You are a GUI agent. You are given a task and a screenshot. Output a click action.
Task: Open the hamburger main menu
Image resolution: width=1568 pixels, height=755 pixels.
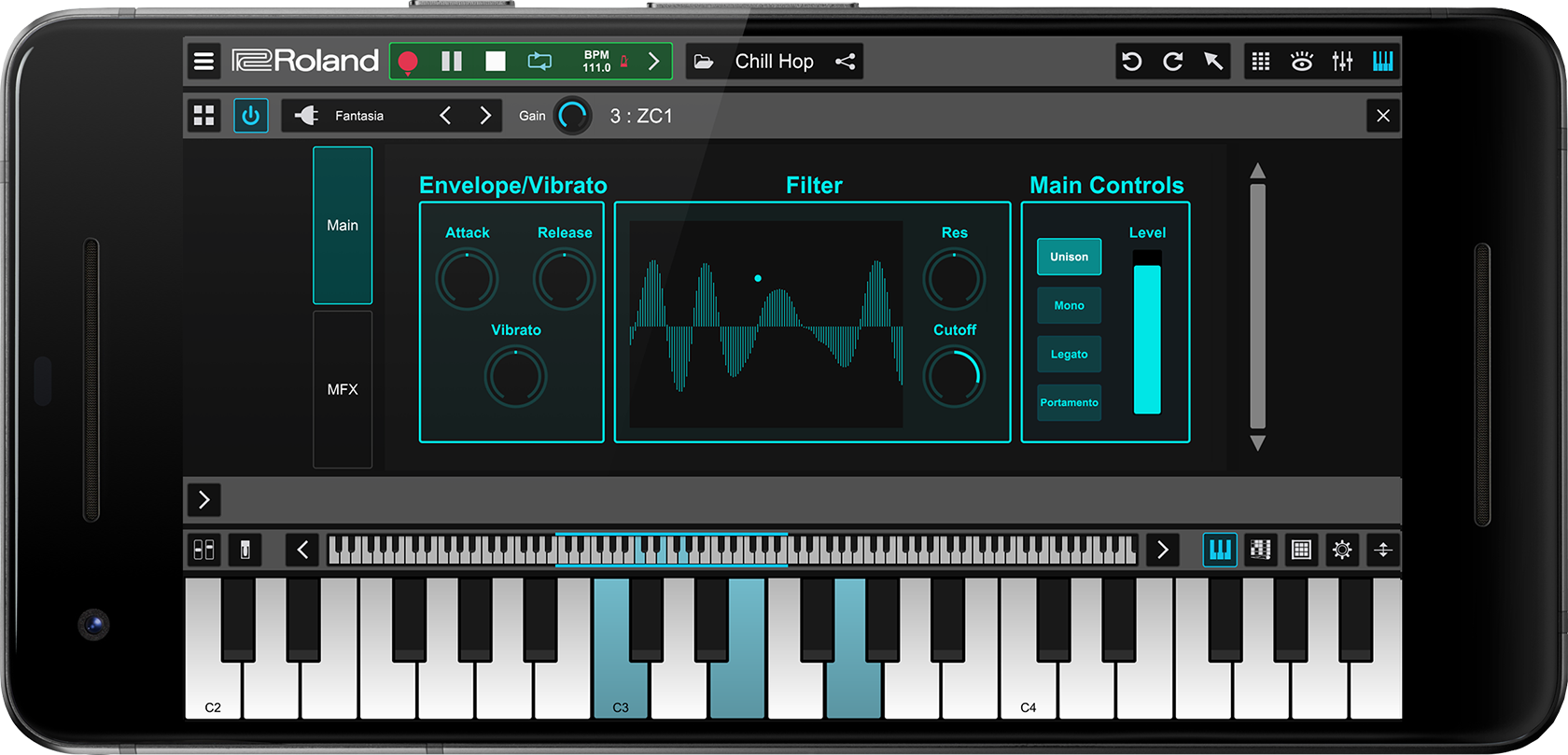(x=203, y=62)
